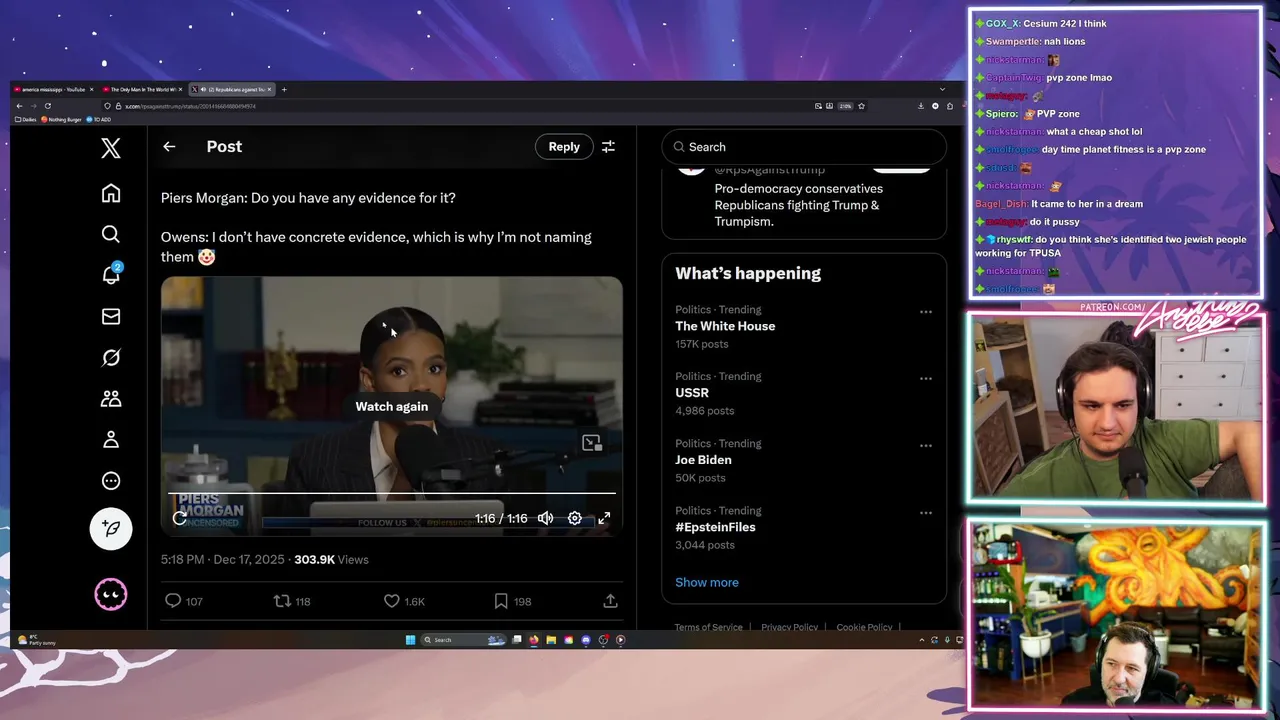Click Show more under What's happening
The width and height of the screenshot is (1280, 720).
[x=707, y=582]
